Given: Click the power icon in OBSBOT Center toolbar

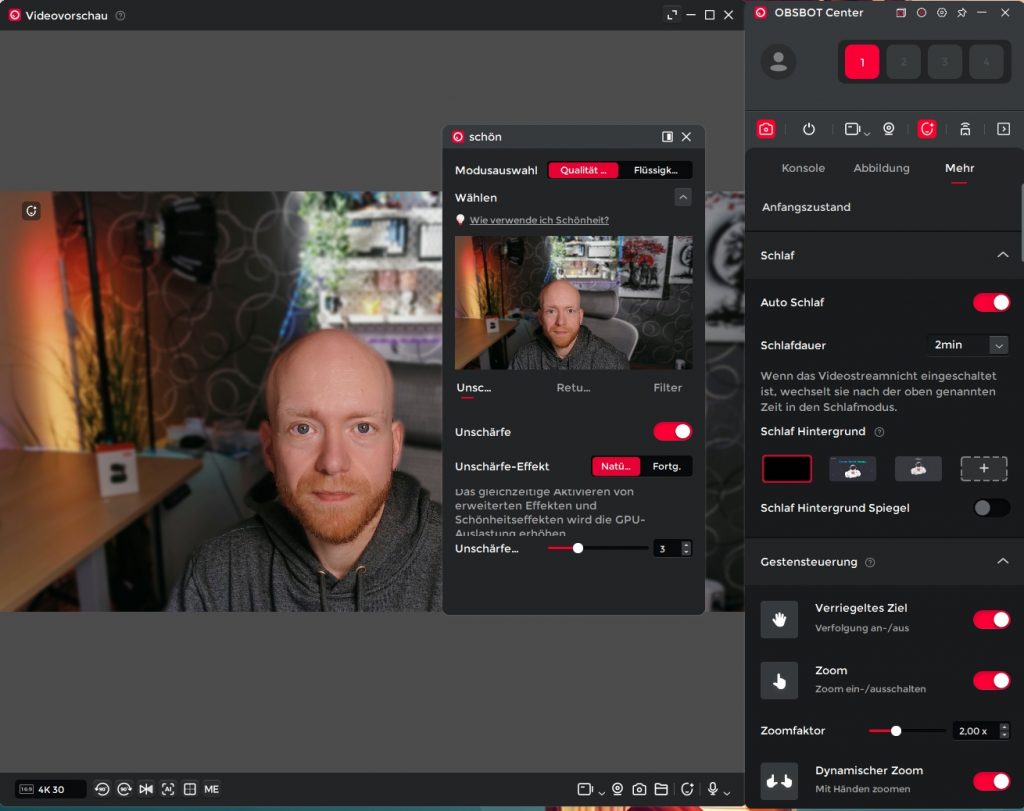Looking at the screenshot, I should [x=808, y=129].
